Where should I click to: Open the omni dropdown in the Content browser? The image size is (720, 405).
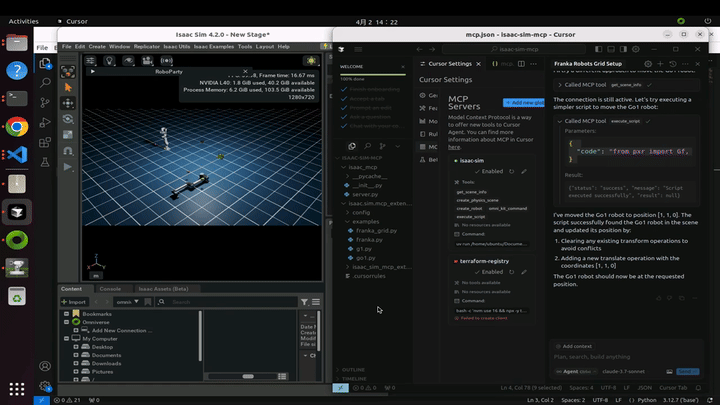[x=127, y=302]
